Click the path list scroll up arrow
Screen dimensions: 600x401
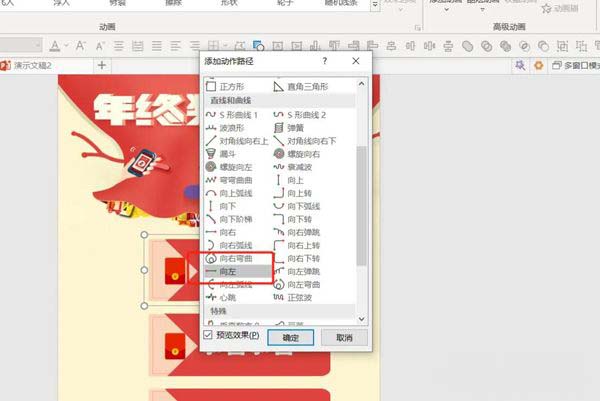[362, 83]
